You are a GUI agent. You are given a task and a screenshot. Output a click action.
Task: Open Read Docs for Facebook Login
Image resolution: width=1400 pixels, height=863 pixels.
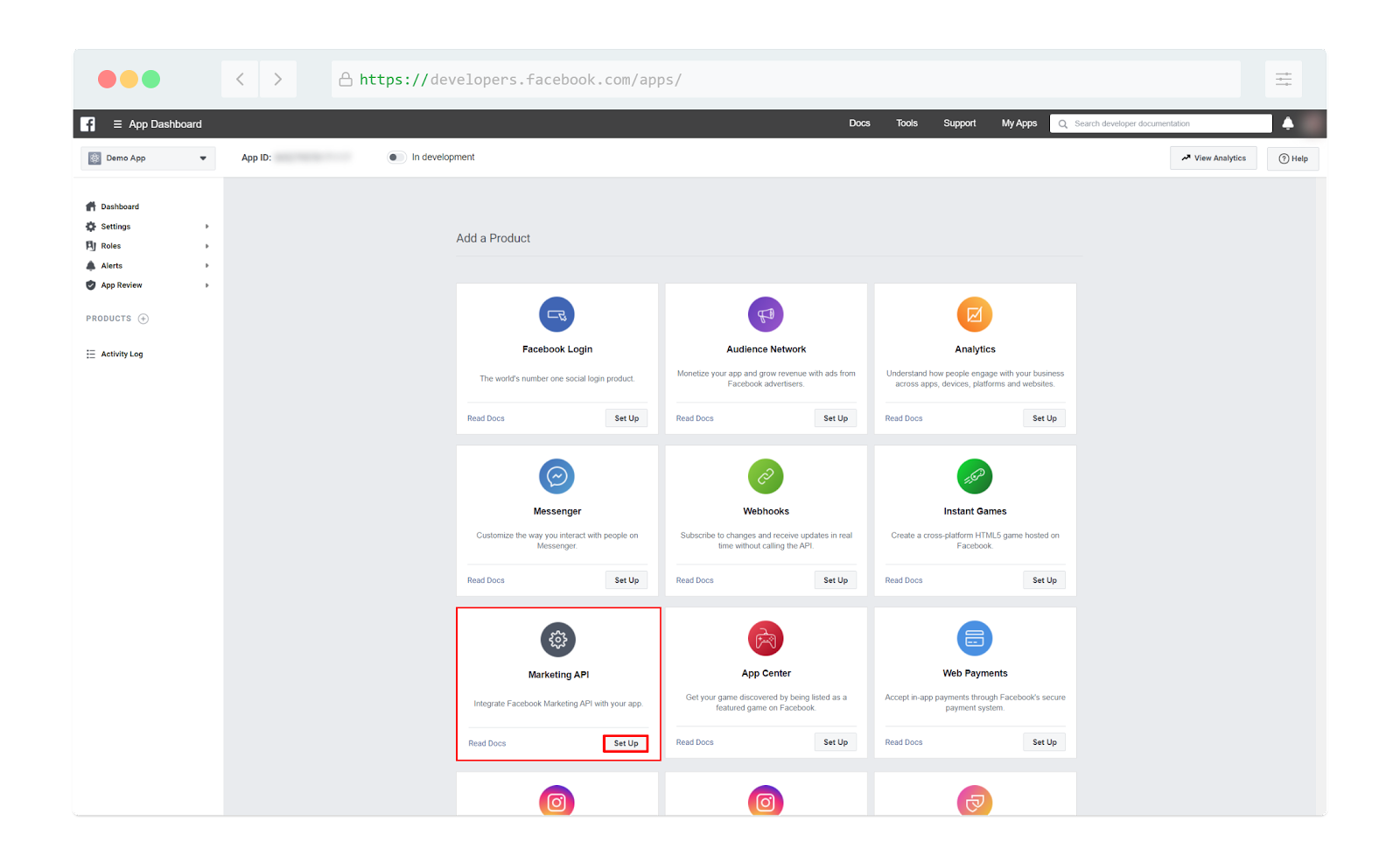[x=486, y=418]
